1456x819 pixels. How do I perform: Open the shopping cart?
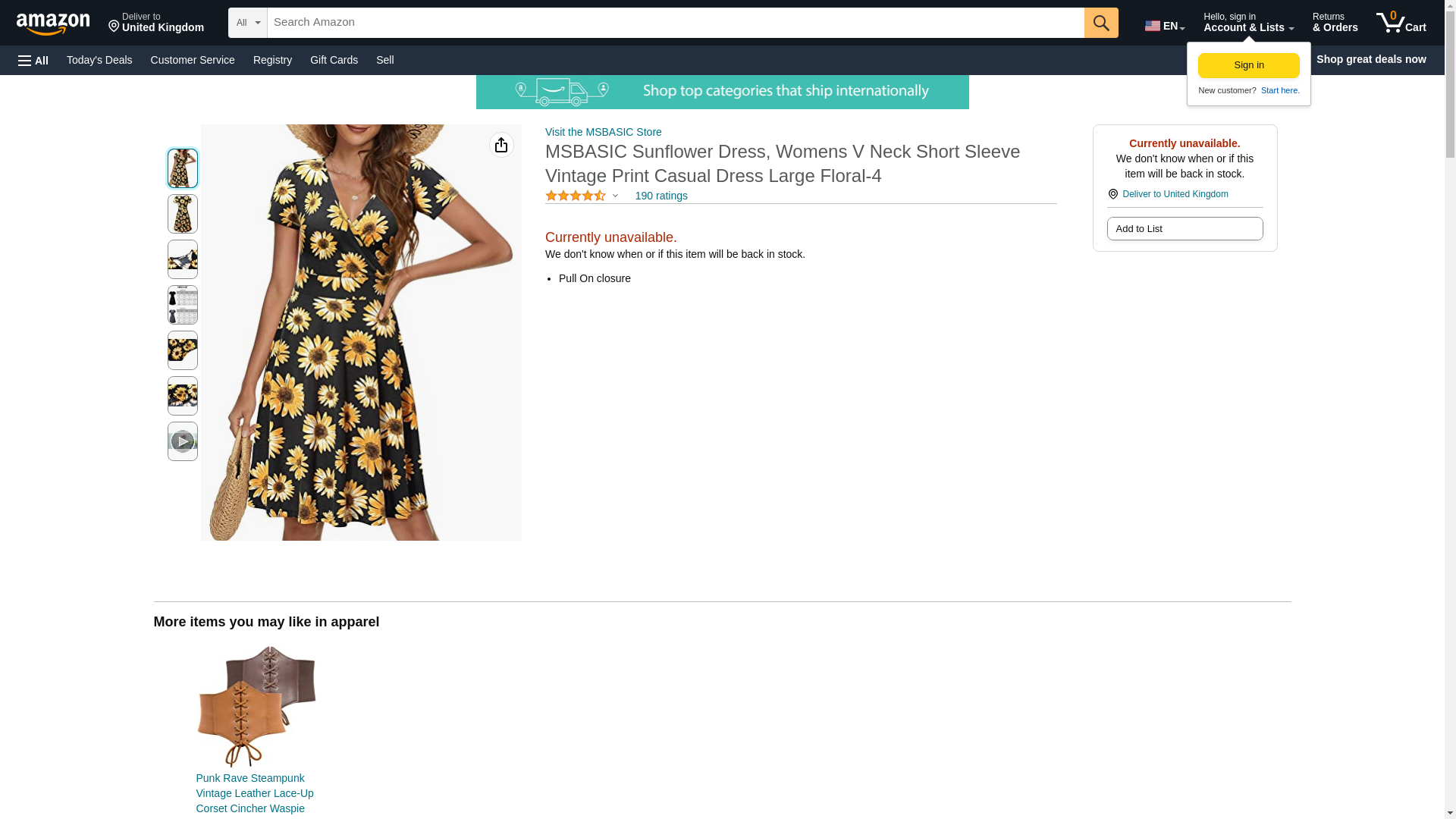pos(1401,23)
